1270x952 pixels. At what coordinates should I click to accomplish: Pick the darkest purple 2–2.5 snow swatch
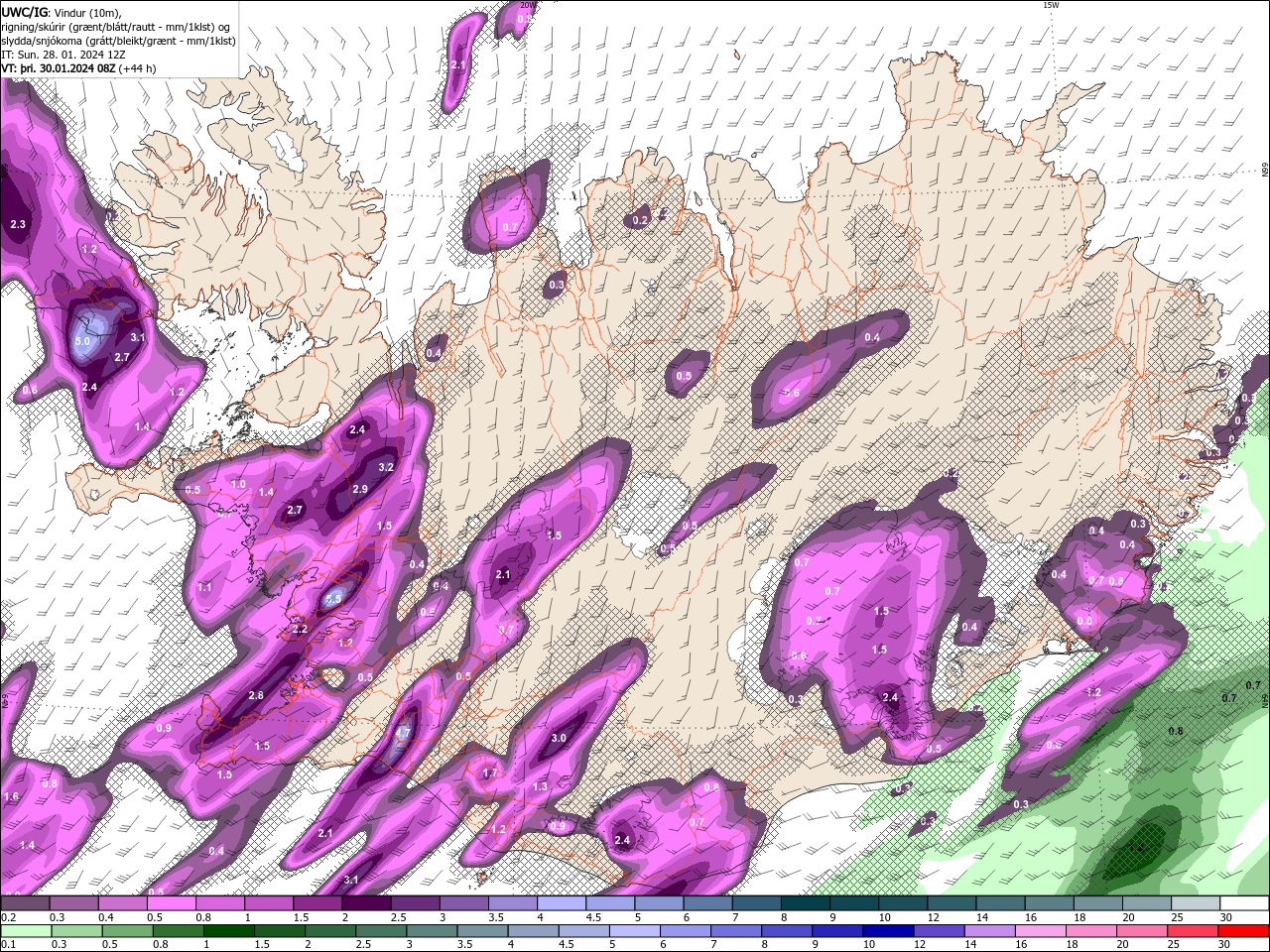click(366, 903)
